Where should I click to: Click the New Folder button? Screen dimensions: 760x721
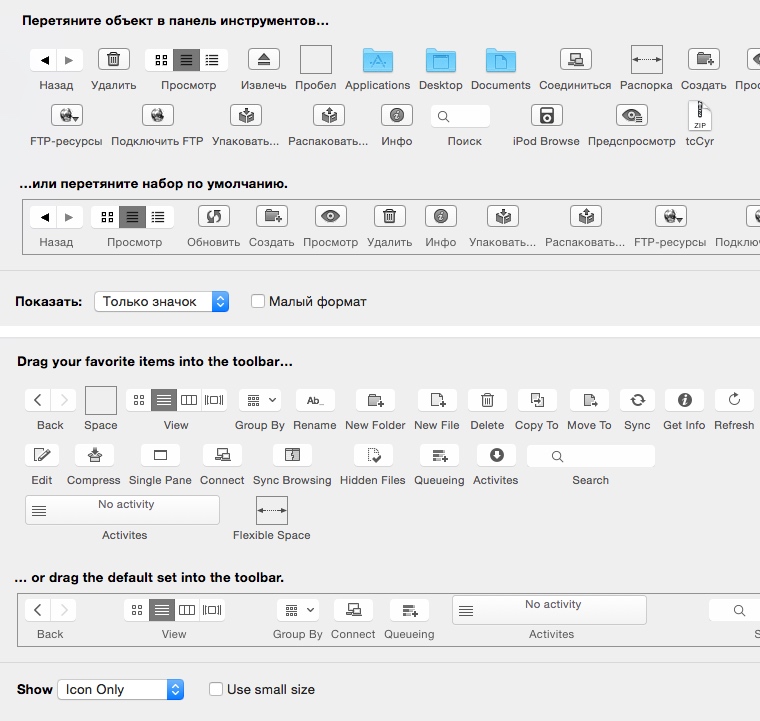375,400
